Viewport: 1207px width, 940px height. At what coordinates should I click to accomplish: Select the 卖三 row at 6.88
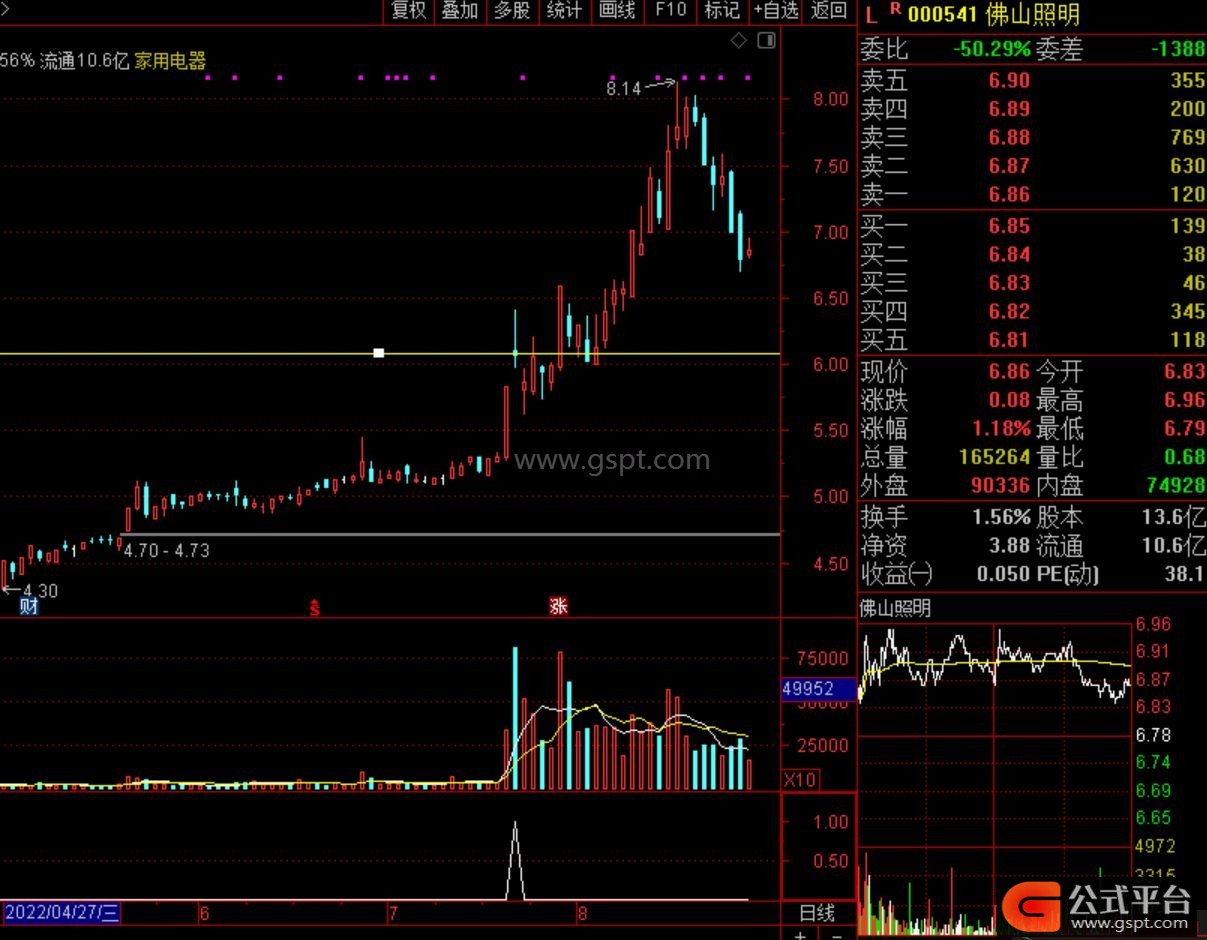[x=1032, y=138]
